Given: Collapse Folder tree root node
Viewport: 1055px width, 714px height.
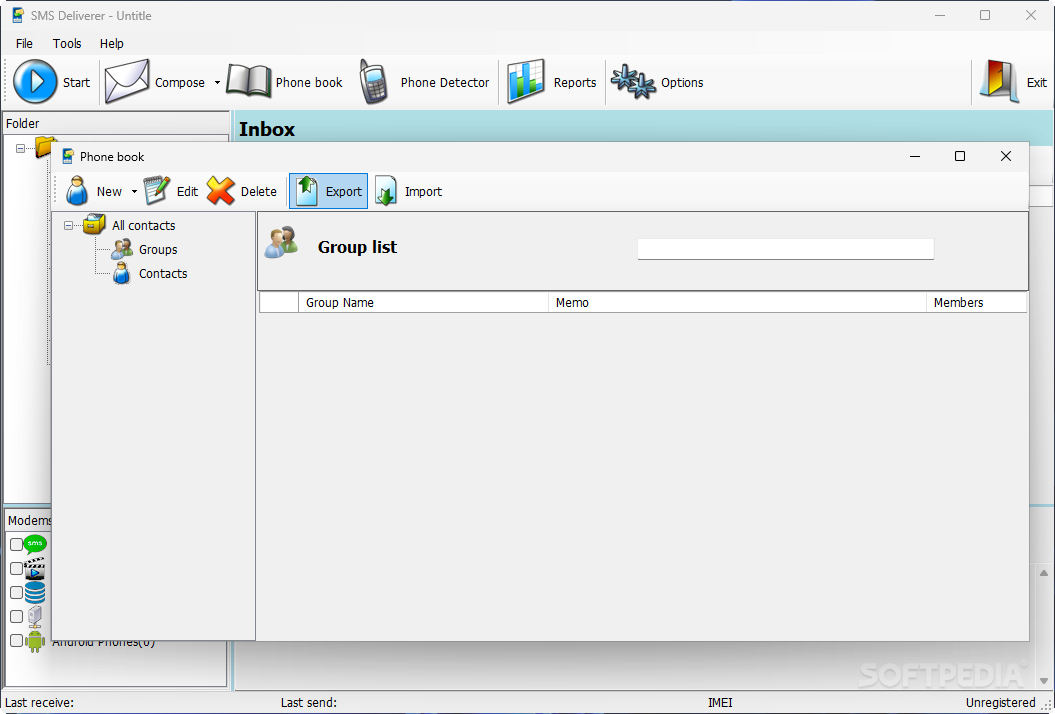Looking at the screenshot, I should 21,148.
